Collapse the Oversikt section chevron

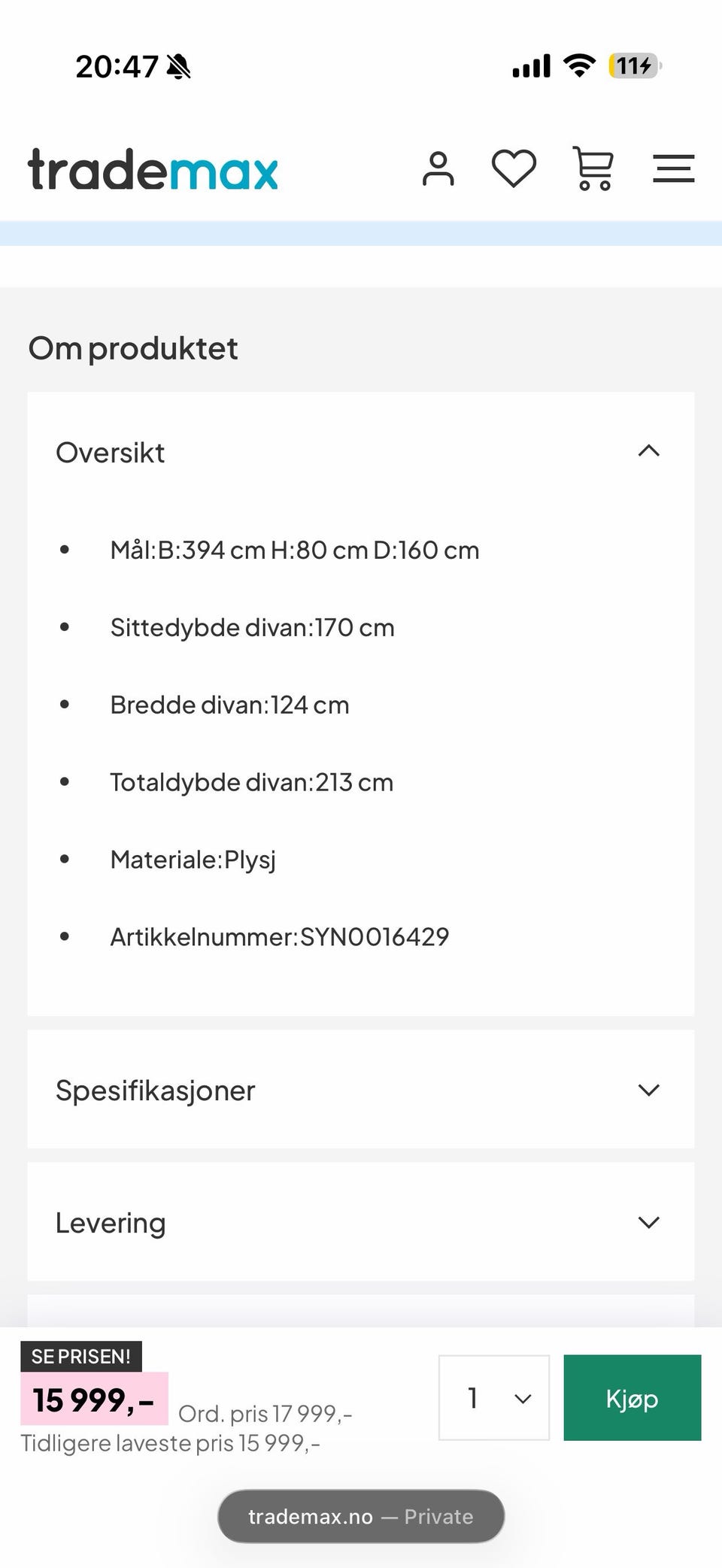(648, 451)
